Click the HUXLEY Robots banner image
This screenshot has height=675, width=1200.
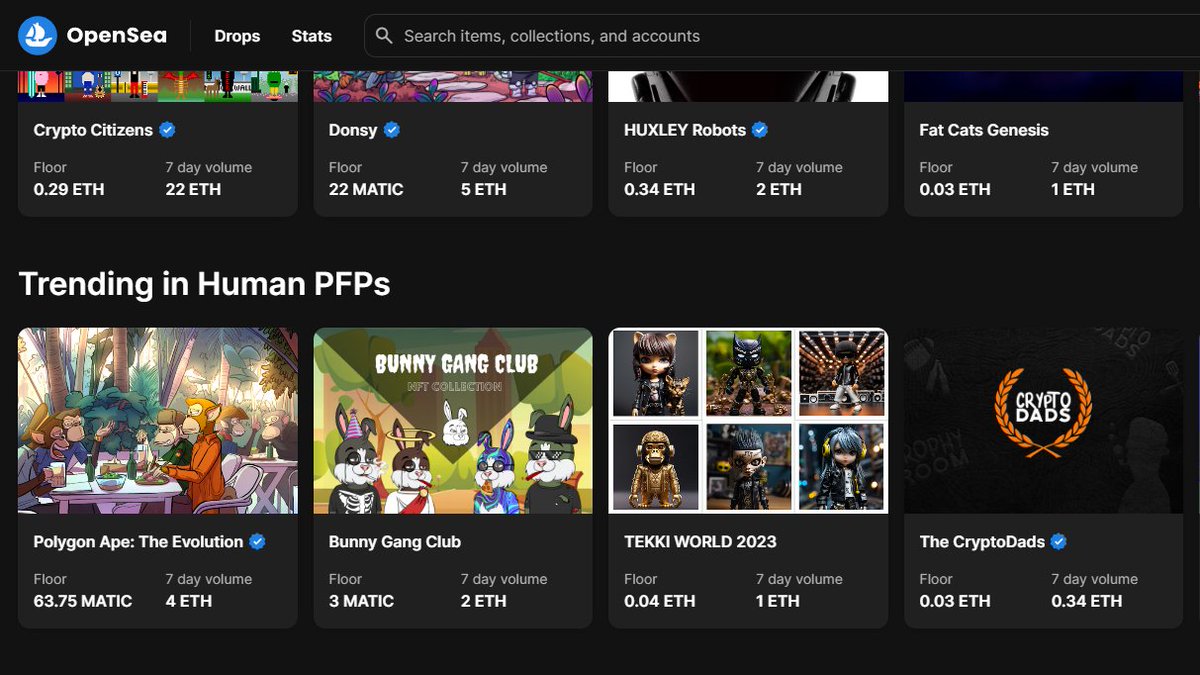pos(748,86)
